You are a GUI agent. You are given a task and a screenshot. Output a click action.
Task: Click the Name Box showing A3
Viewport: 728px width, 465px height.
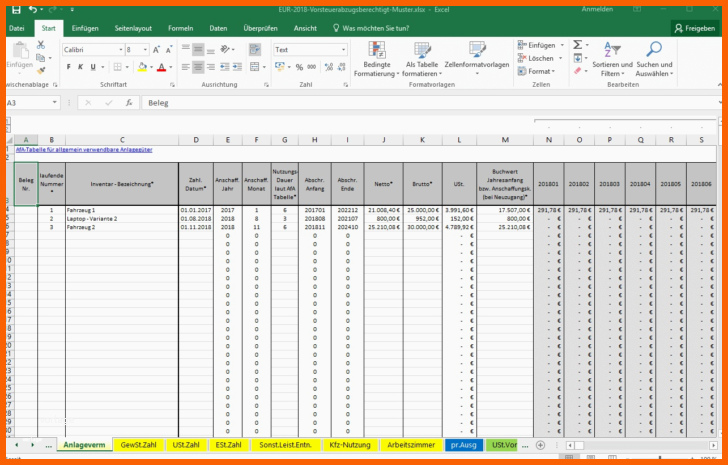(x=32, y=103)
